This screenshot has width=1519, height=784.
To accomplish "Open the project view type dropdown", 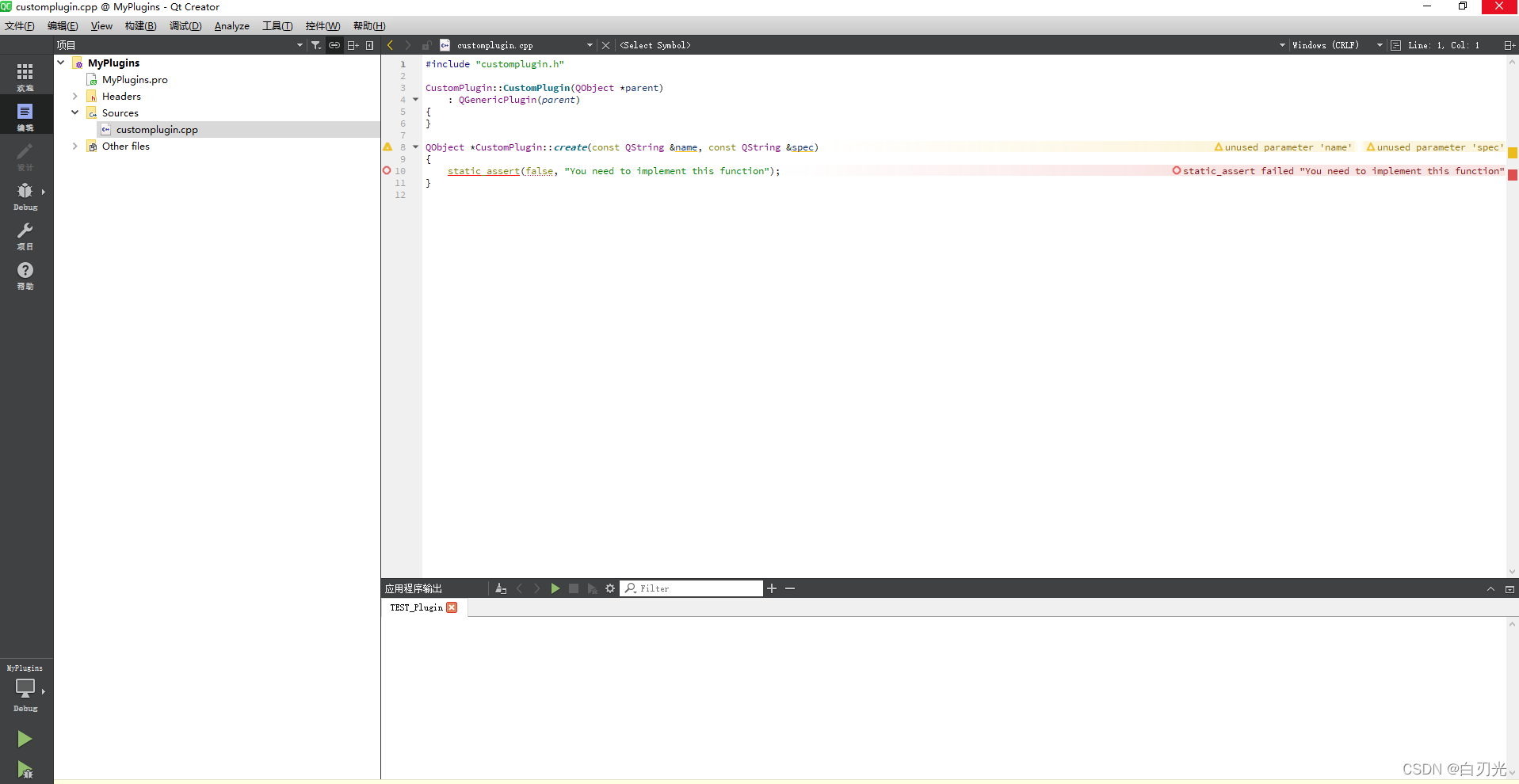I will (x=300, y=45).
